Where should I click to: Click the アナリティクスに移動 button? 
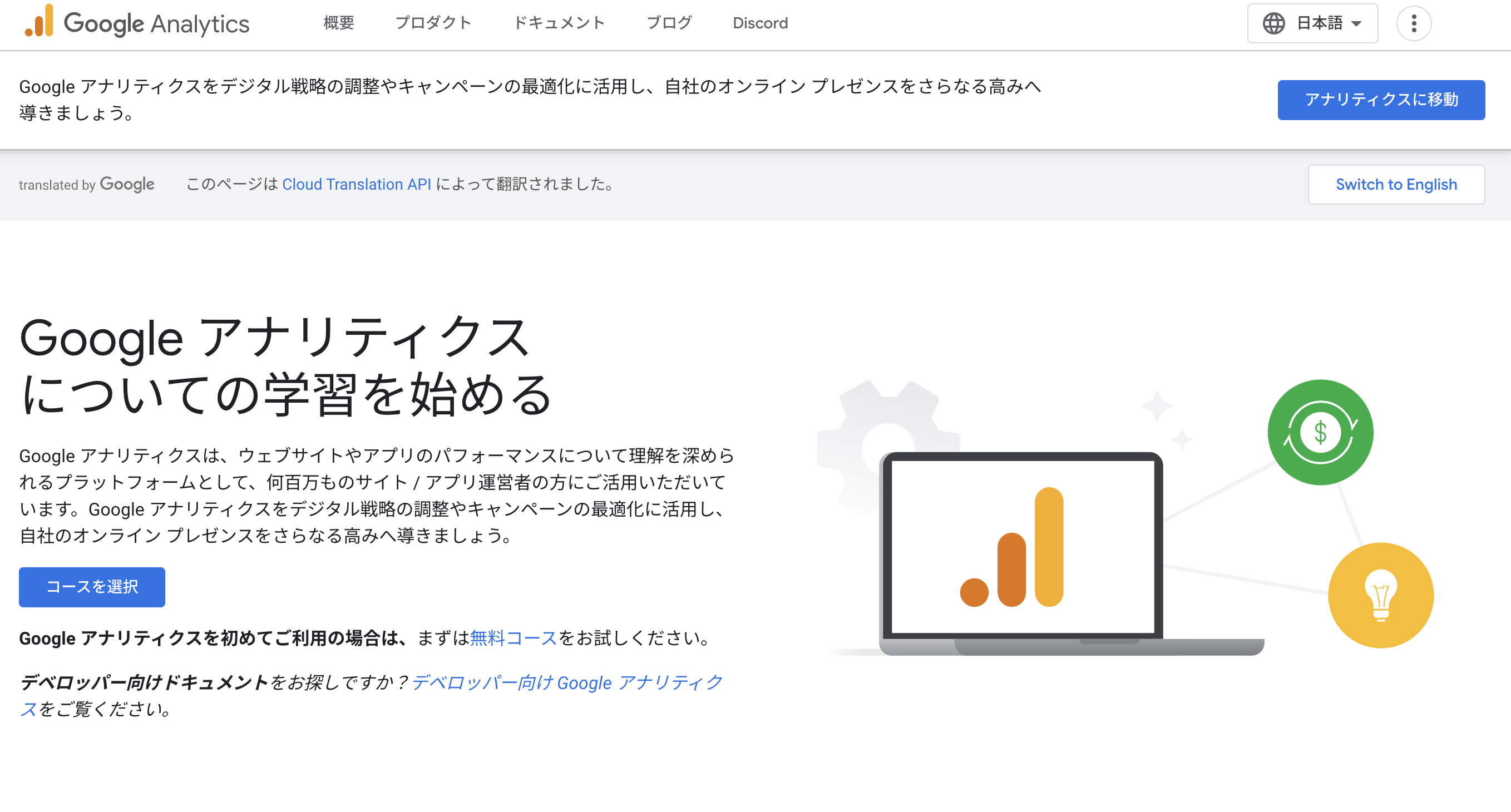click(1381, 100)
